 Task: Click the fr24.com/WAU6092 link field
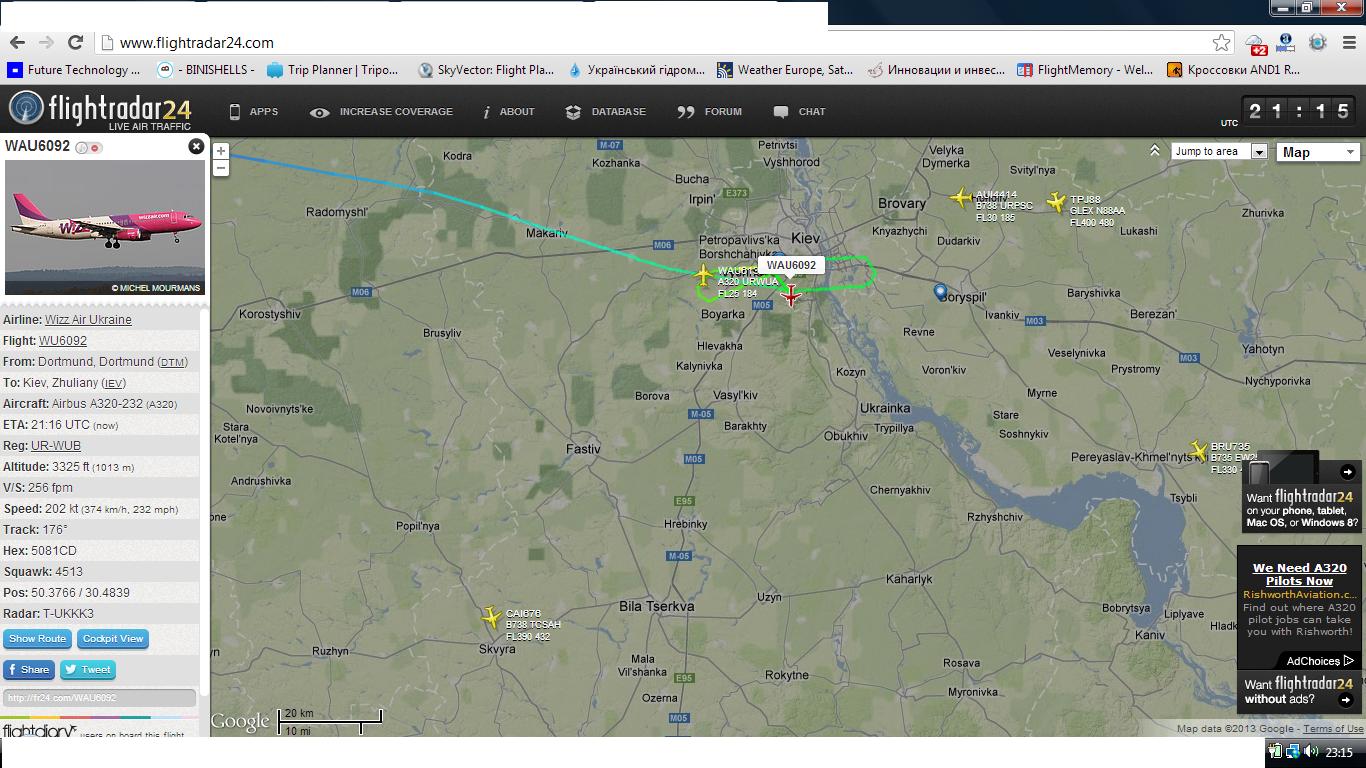[99, 698]
